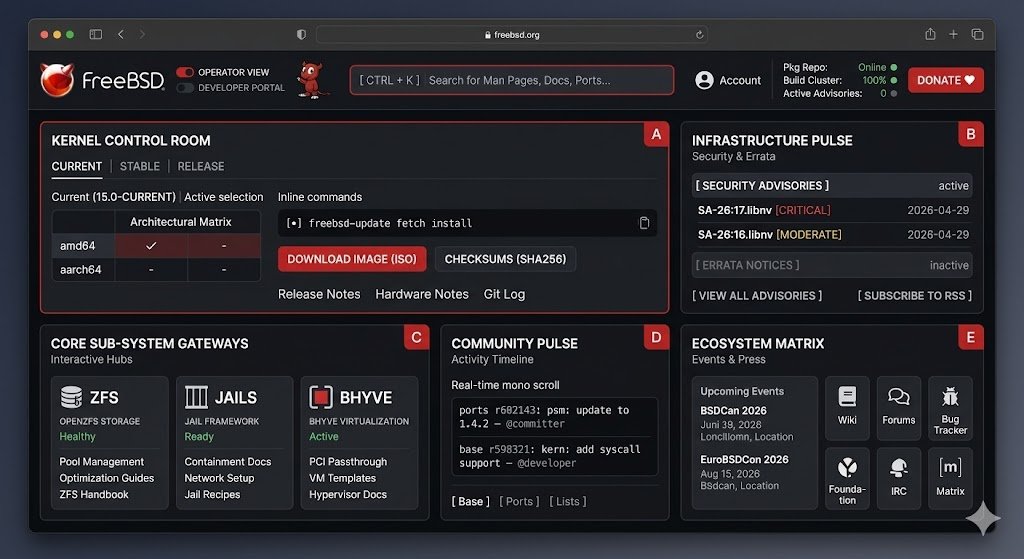1024x559 pixels.
Task: Open Jails Containment Docs link
Action: click(x=227, y=462)
